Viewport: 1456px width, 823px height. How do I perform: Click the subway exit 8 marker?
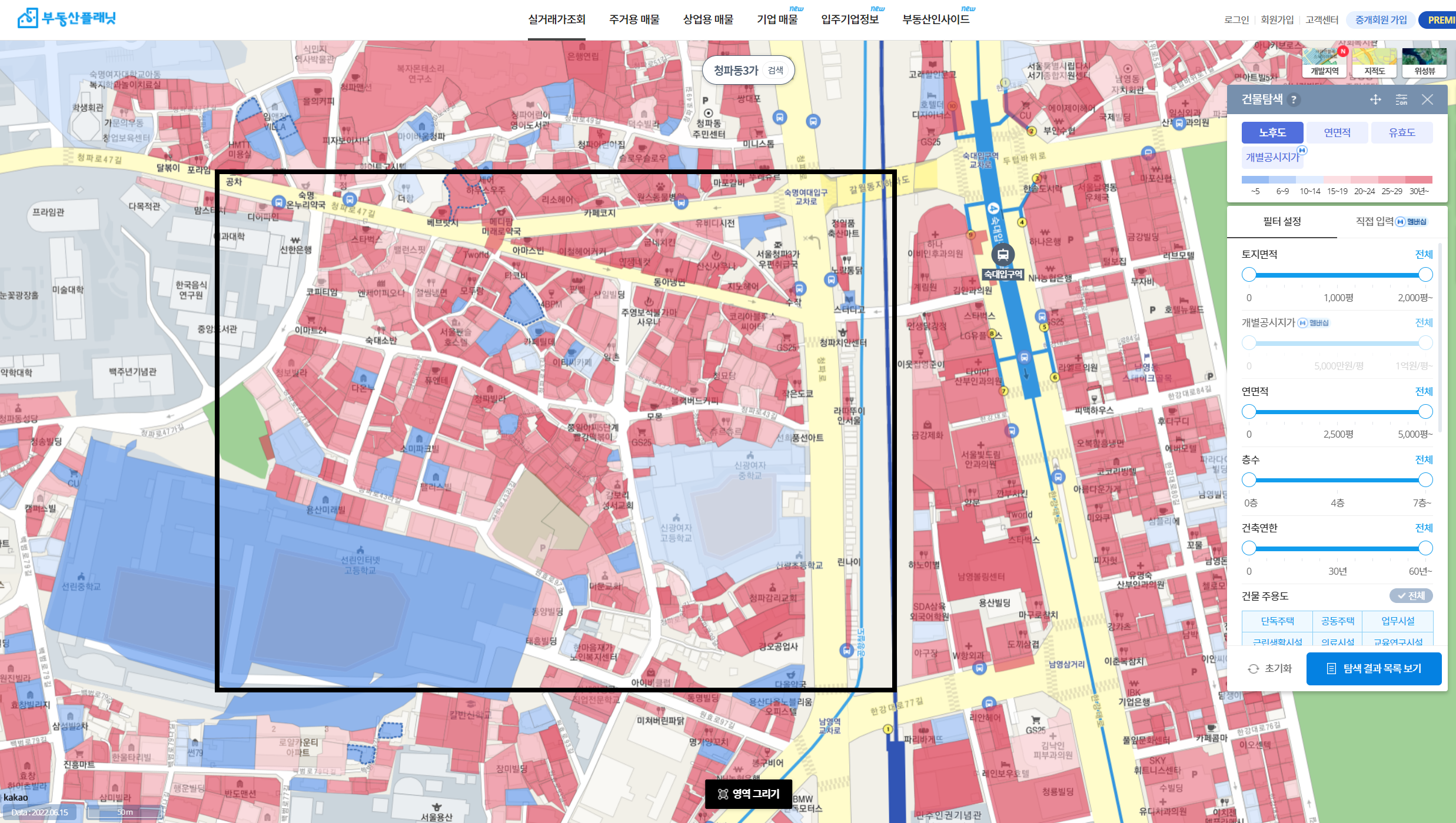992,334
